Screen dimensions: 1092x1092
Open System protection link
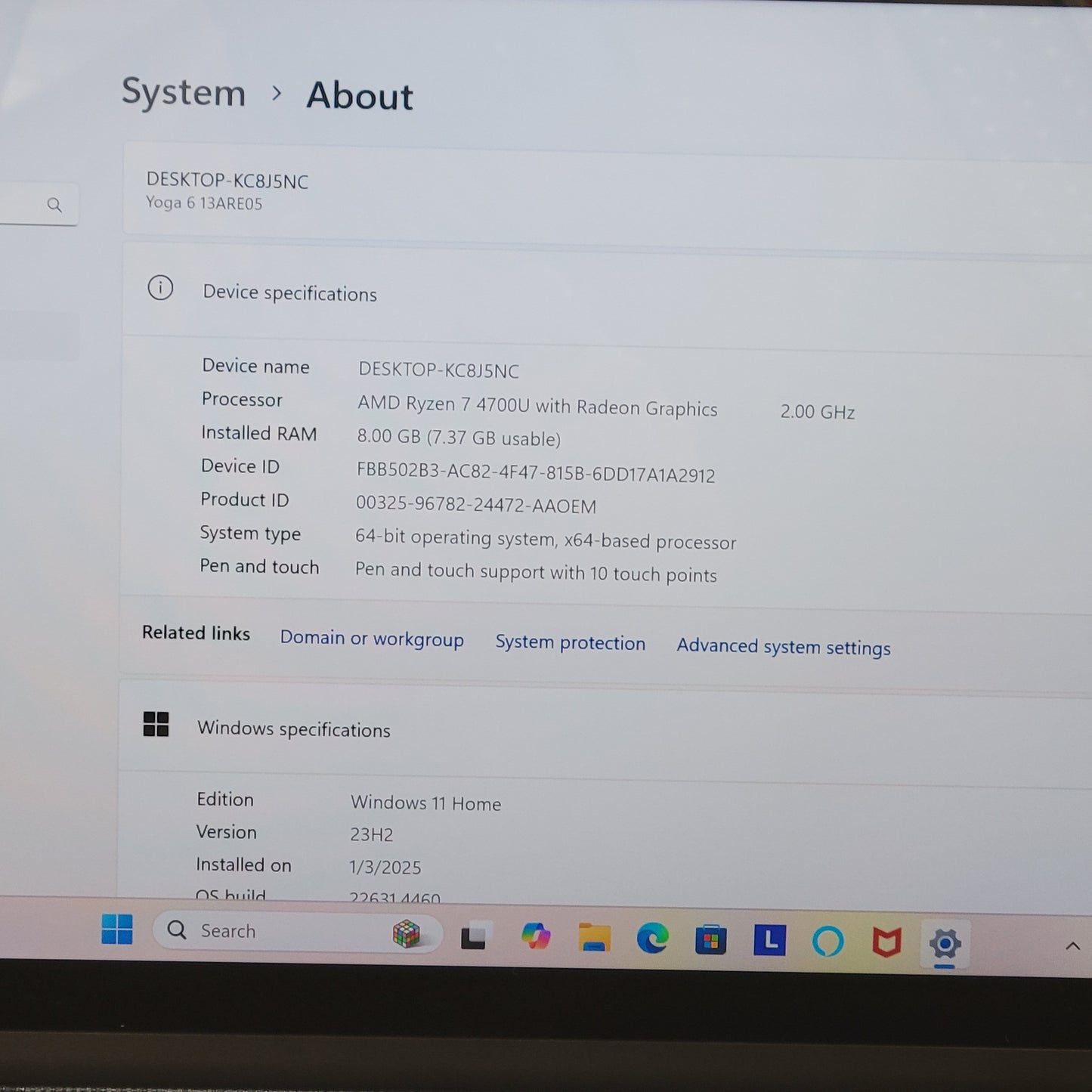coord(571,642)
